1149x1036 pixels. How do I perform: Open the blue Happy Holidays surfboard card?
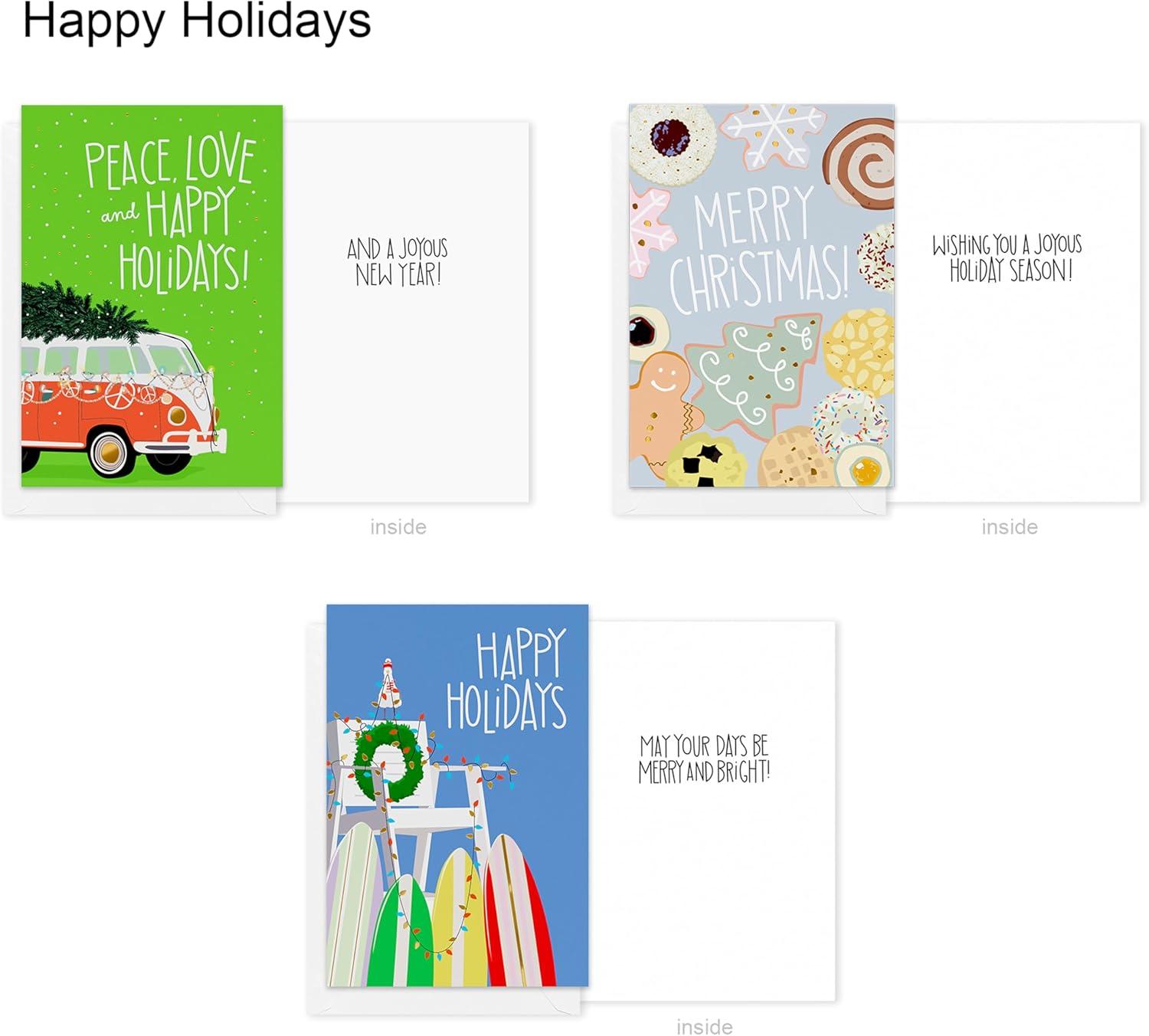point(457,795)
